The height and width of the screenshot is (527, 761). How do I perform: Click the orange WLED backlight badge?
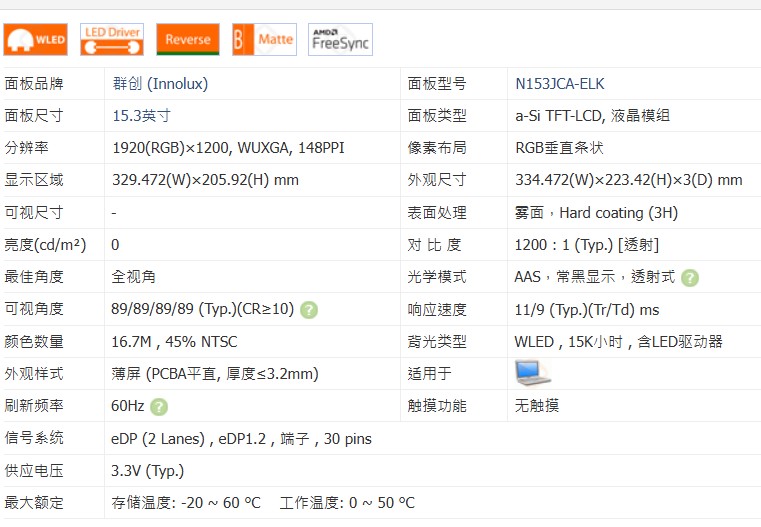pos(36,40)
